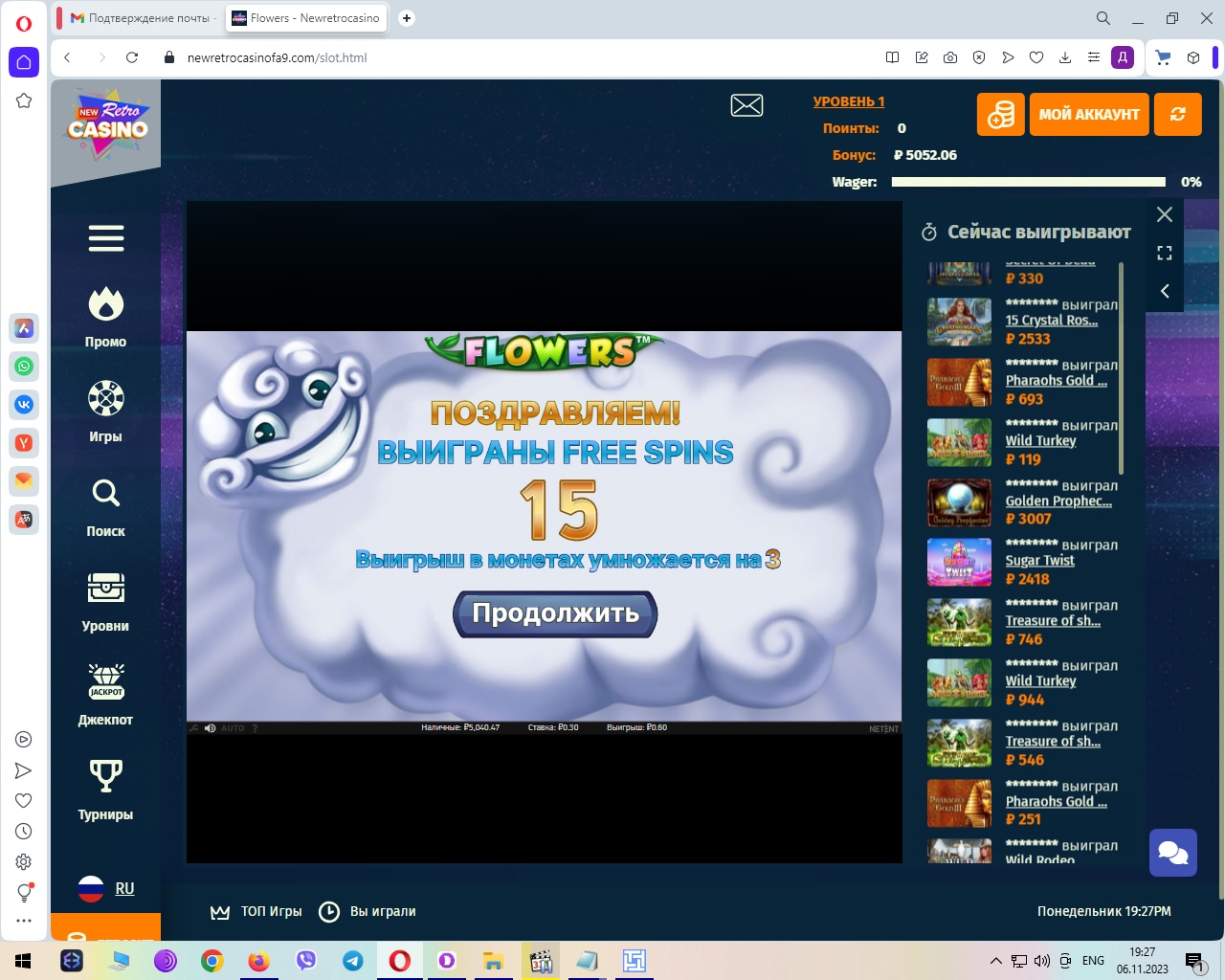Click Продолжить to continue free spins
1225x980 pixels.
(555, 613)
